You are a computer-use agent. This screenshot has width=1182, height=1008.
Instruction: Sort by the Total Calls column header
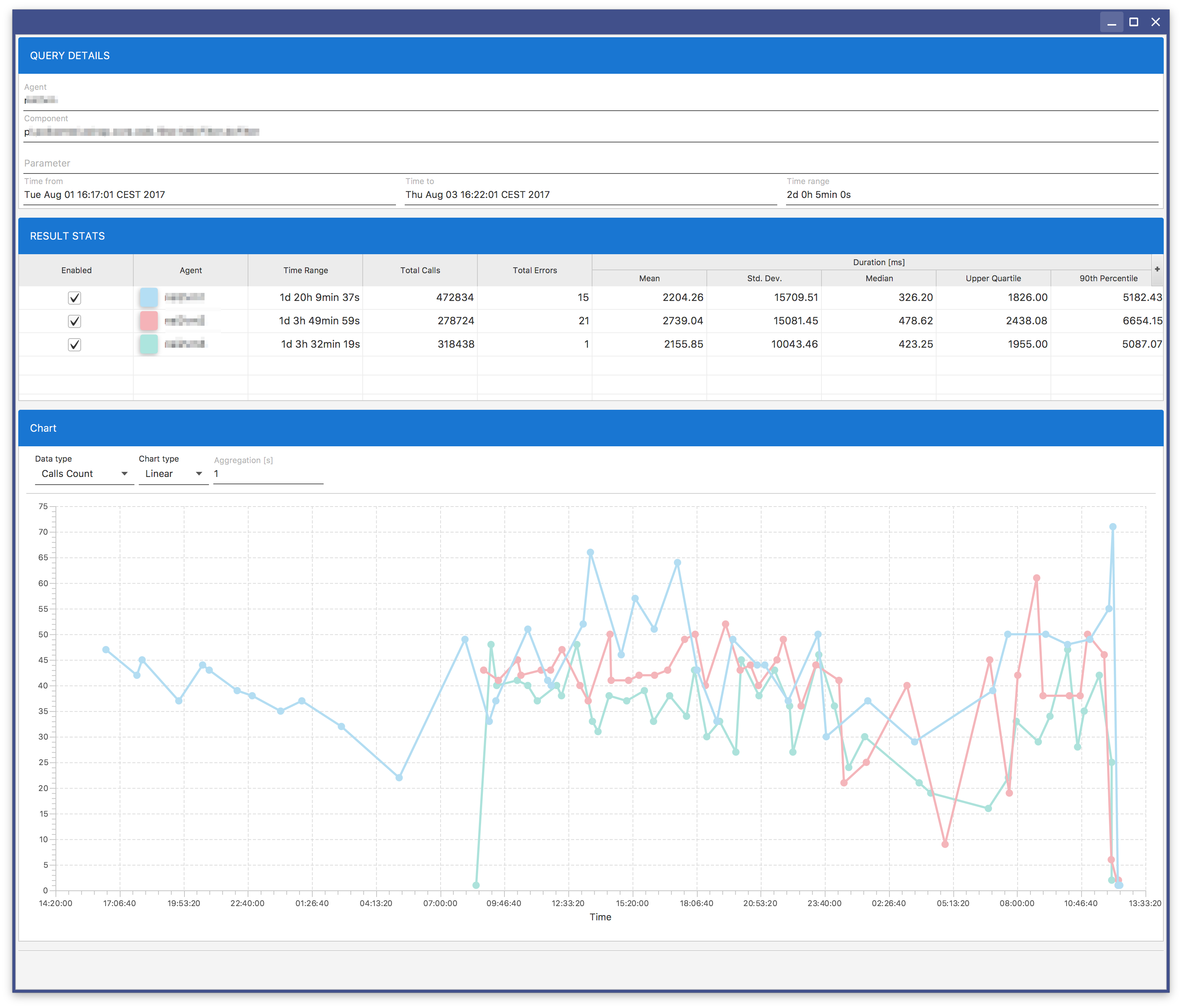(420, 270)
